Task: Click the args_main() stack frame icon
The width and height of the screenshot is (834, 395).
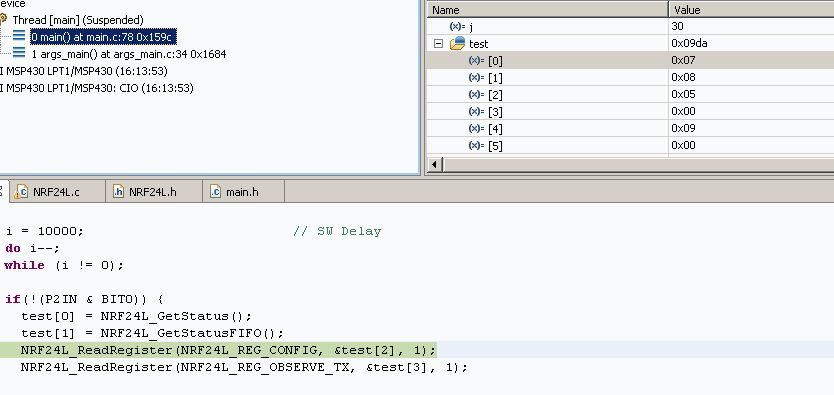Action: click(x=19, y=53)
